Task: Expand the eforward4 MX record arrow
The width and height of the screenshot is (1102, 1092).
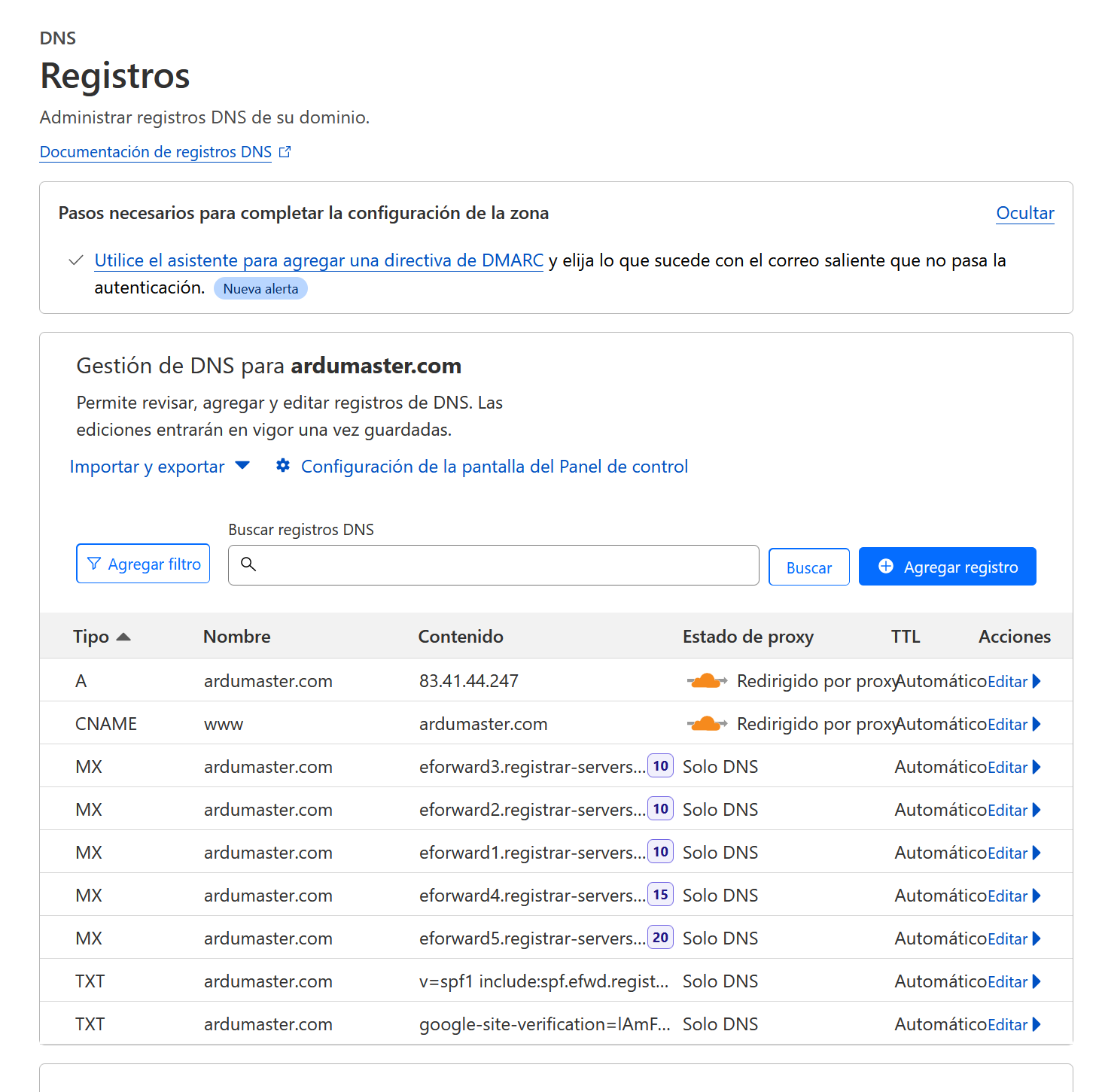Action: coord(1037,896)
